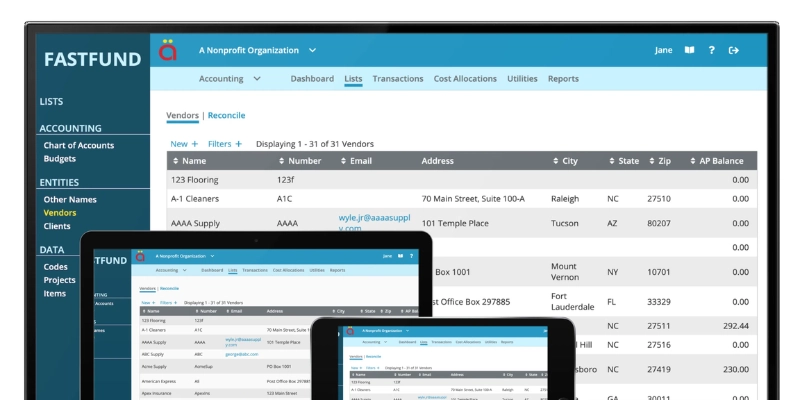This screenshot has height=400, width=800.
Task: Click the FASTFUND title on the monitor
Action: (x=92, y=59)
